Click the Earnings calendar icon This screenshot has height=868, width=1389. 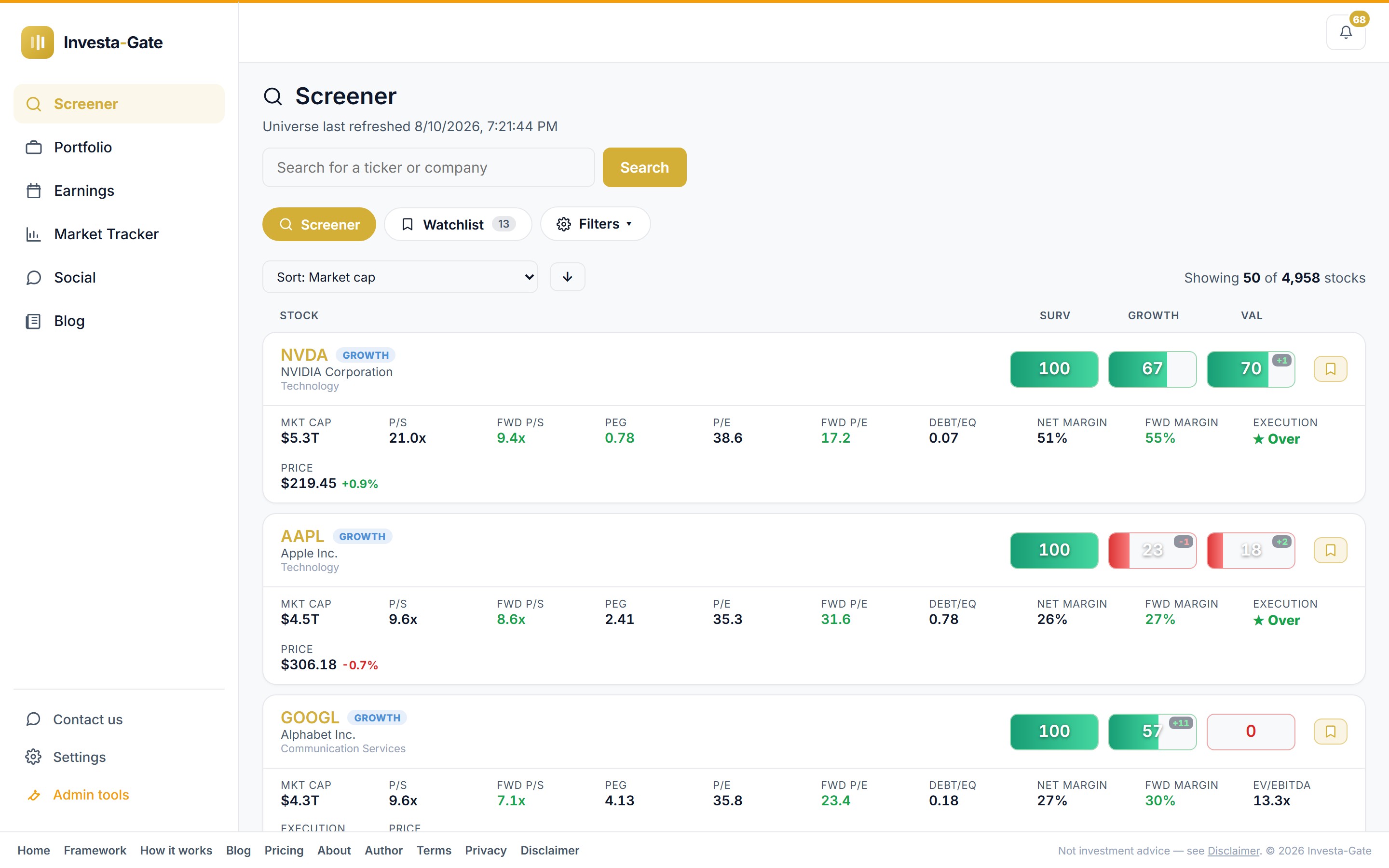pyautogui.click(x=34, y=190)
